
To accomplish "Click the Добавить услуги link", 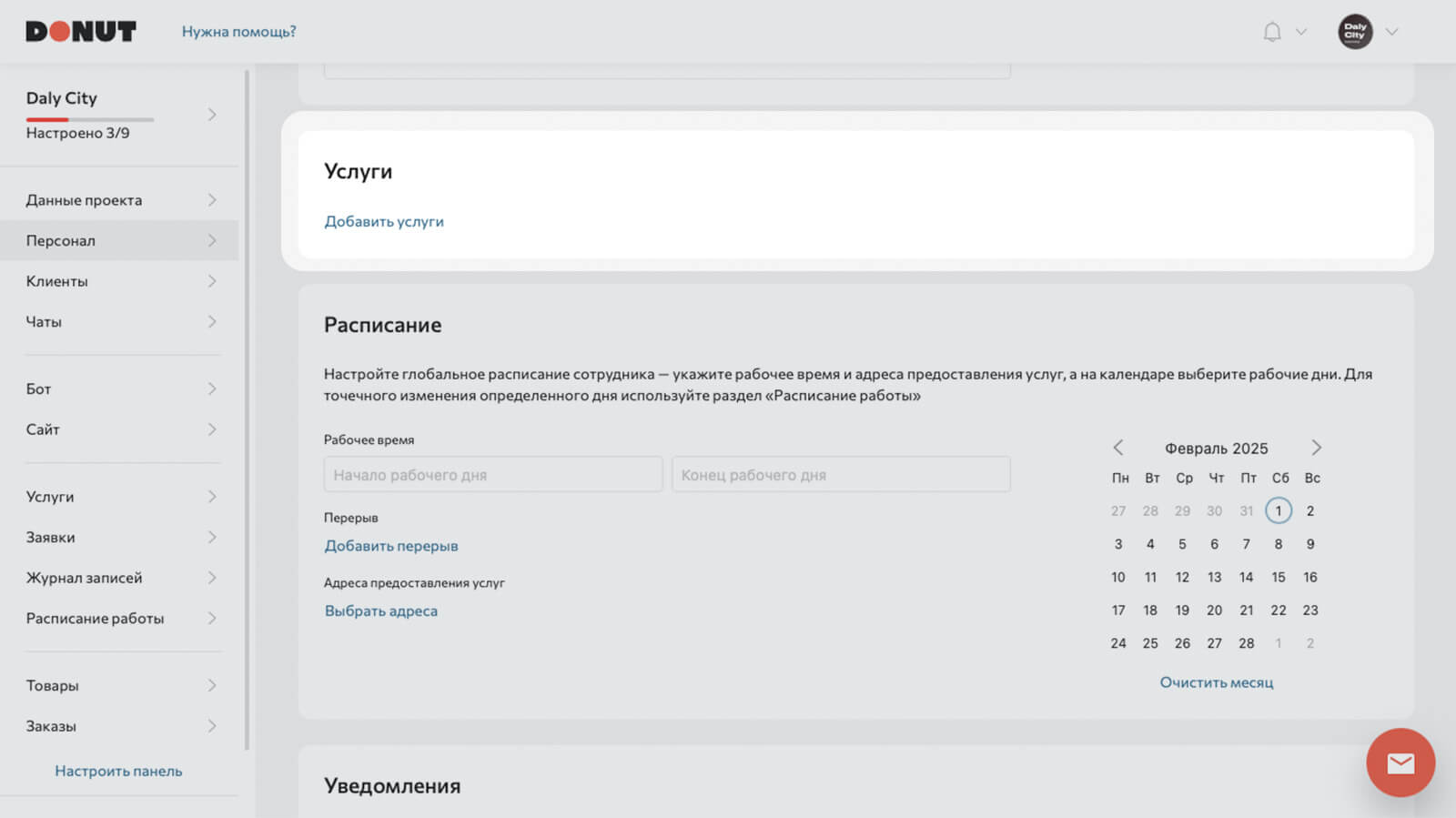I will click(x=384, y=221).
